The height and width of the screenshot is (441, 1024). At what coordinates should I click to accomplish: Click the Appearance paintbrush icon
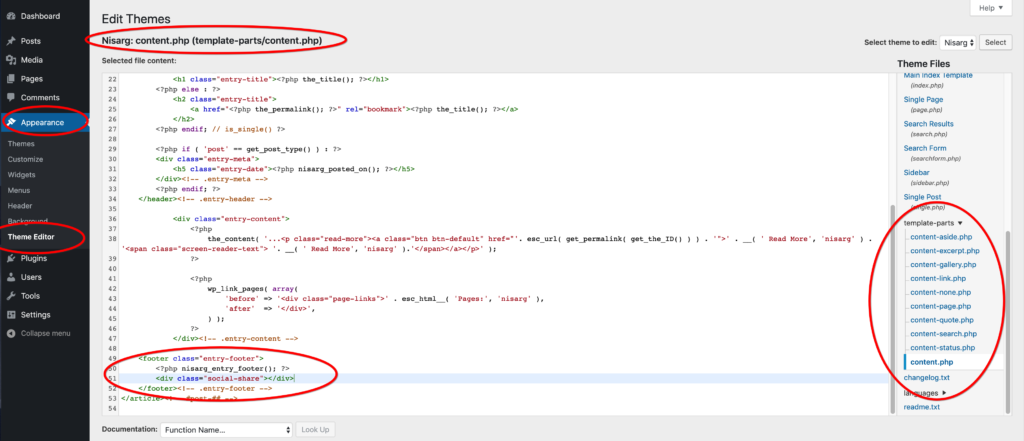click(x=11, y=122)
